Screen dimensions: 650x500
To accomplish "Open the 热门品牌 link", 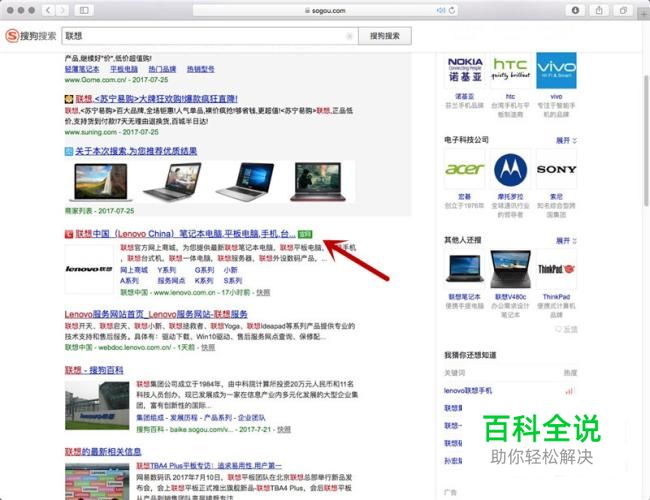I will [162, 69].
